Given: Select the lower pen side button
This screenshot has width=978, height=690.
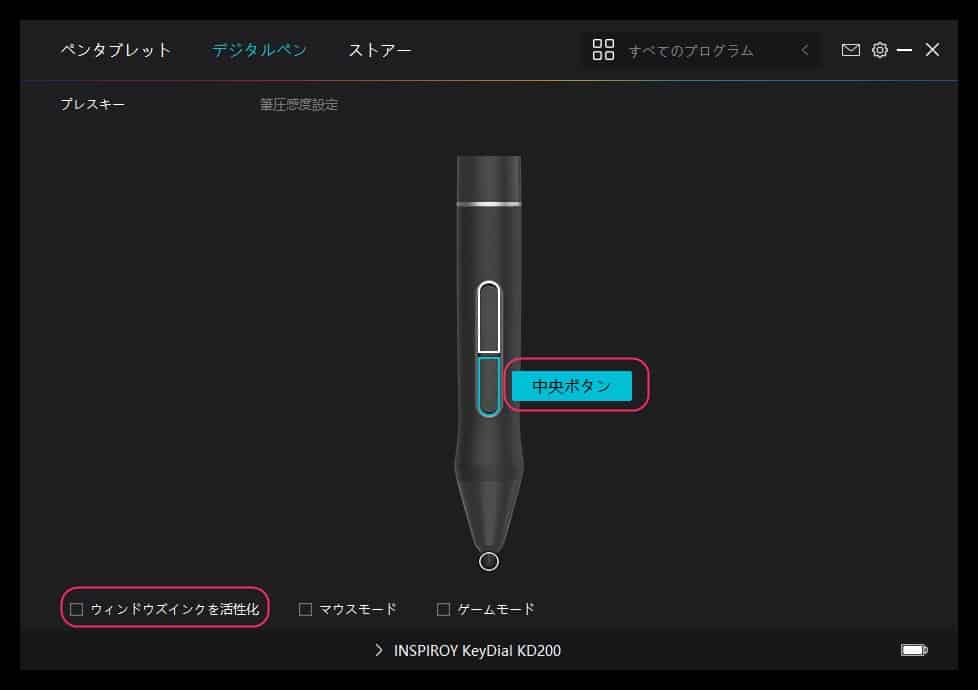Looking at the screenshot, I should (x=489, y=386).
